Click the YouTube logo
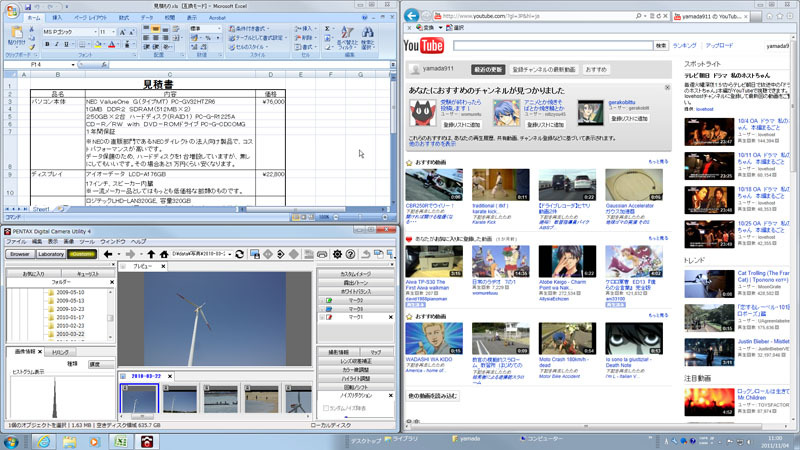Image resolution: width=800 pixels, height=450 pixels. point(423,45)
